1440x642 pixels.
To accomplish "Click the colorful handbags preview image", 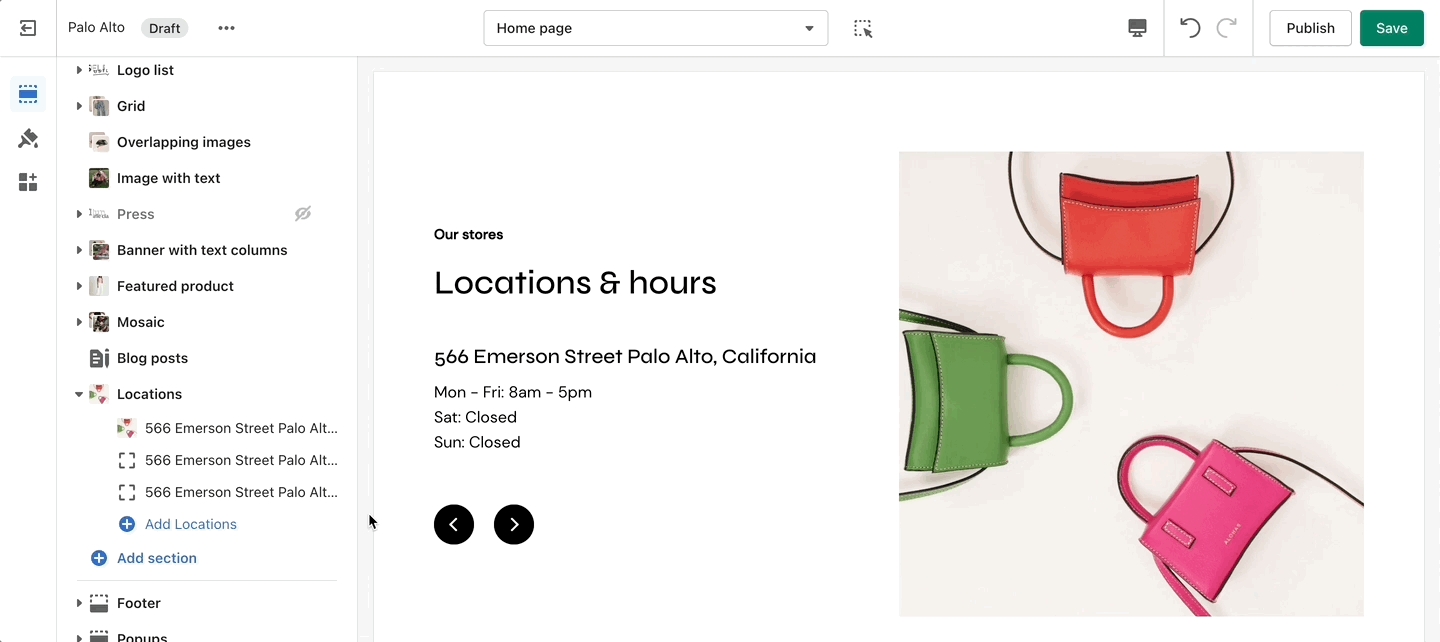I will (x=1131, y=384).
